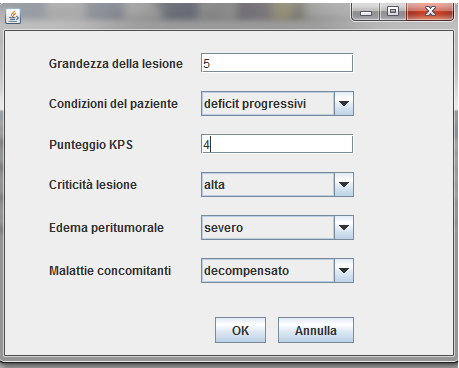Minimize the dialog window
This screenshot has width=459, height=368.
366,12
